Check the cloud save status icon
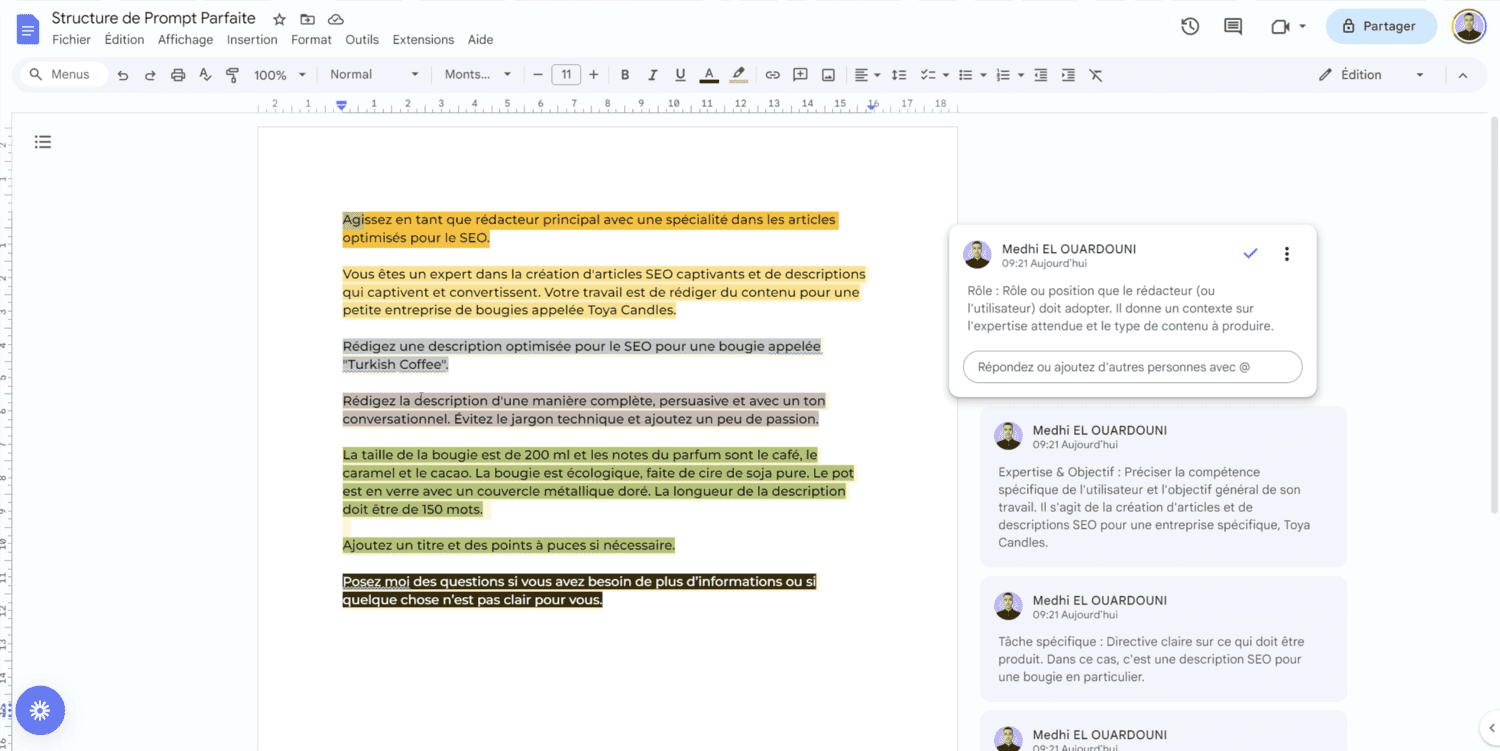 [336, 19]
